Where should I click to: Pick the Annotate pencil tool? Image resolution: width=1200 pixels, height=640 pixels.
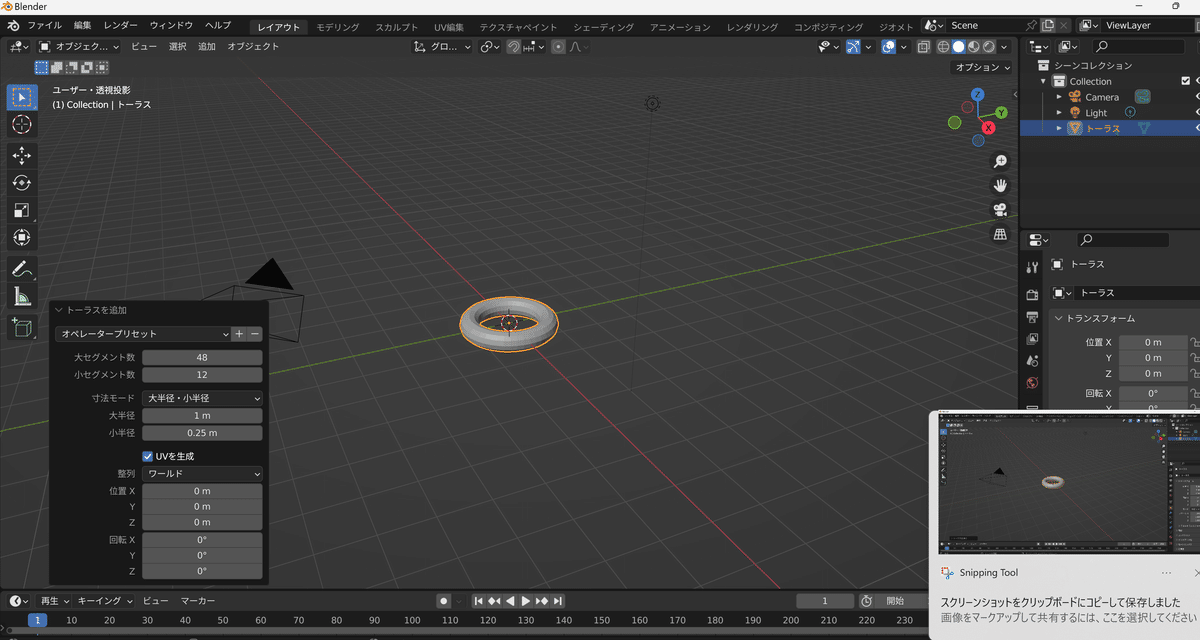pyautogui.click(x=22, y=269)
